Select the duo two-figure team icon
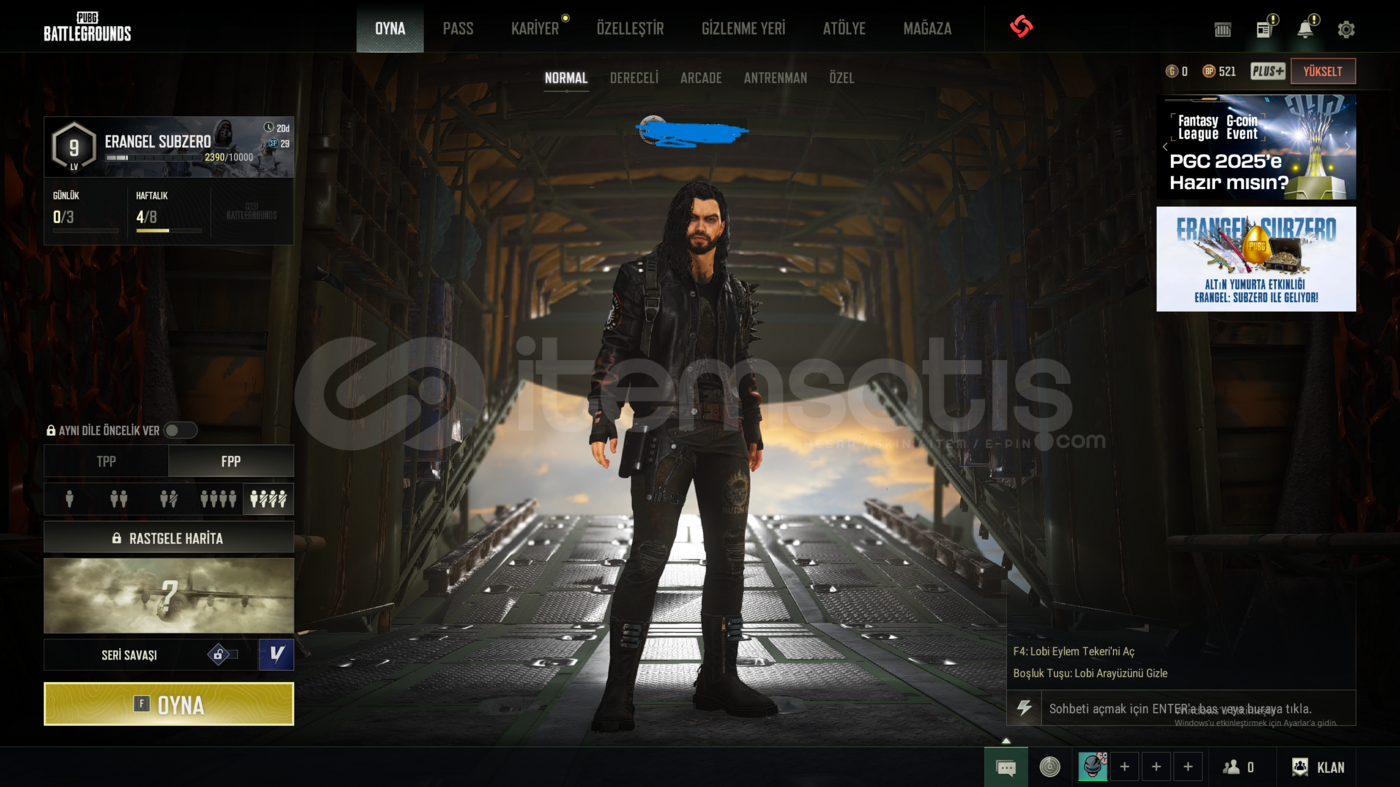 (x=119, y=498)
